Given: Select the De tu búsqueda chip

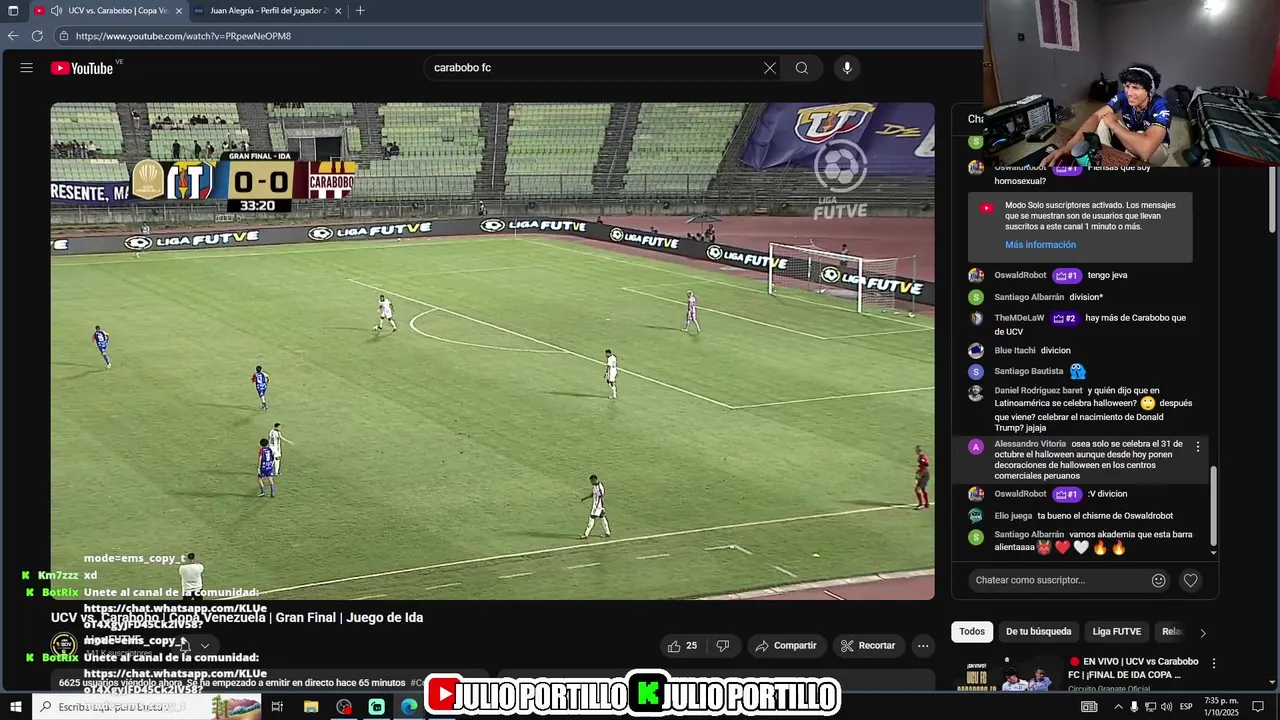Looking at the screenshot, I should (1038, 632).
